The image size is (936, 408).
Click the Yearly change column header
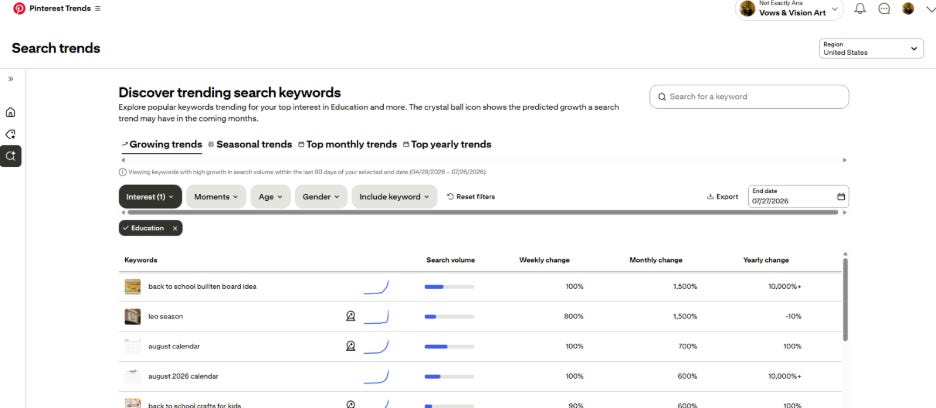(x=766, y=260)
